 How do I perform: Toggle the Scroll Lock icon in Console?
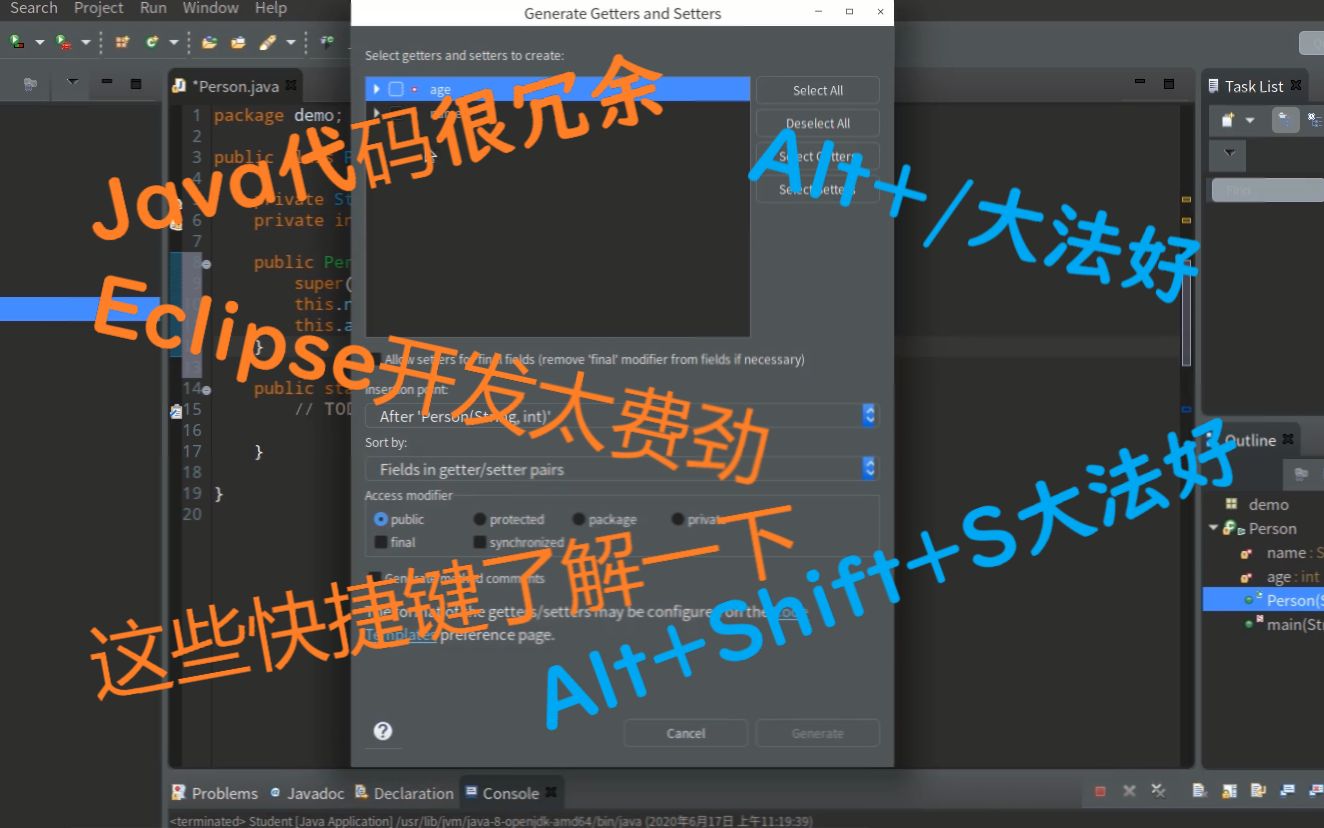pos(1229,791)
